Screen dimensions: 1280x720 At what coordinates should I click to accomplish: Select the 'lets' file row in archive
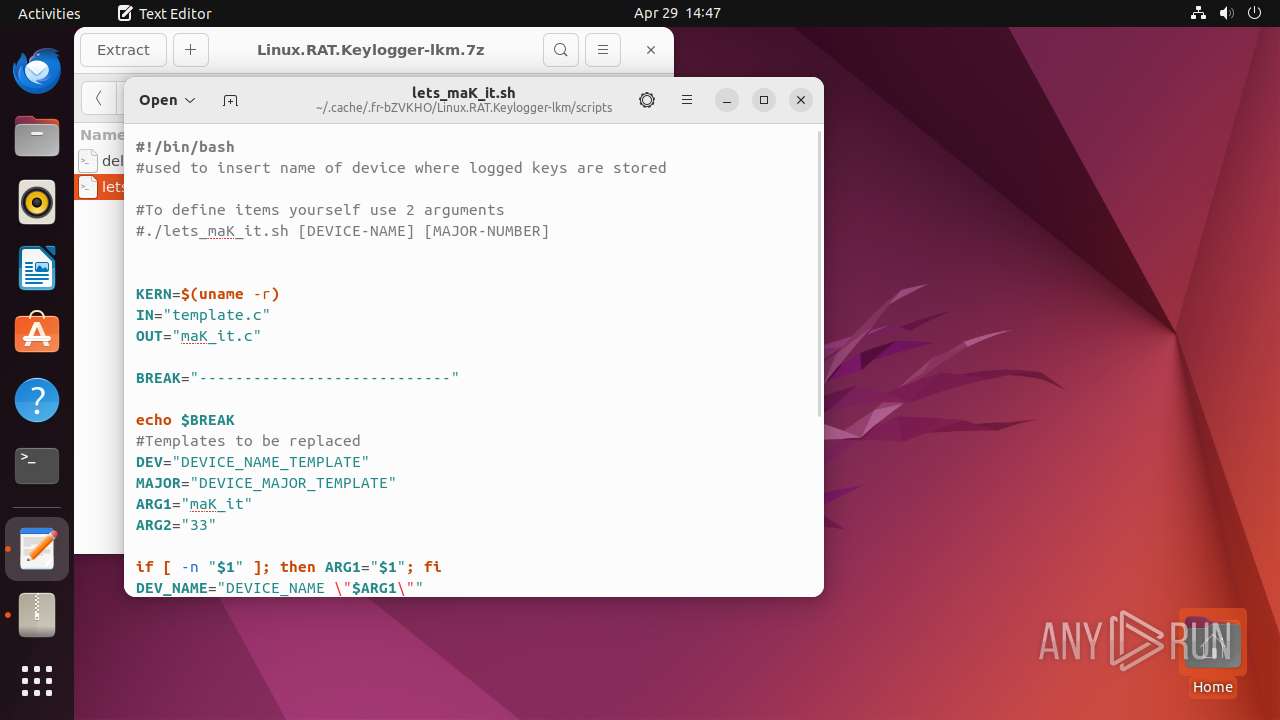(99, 187)
